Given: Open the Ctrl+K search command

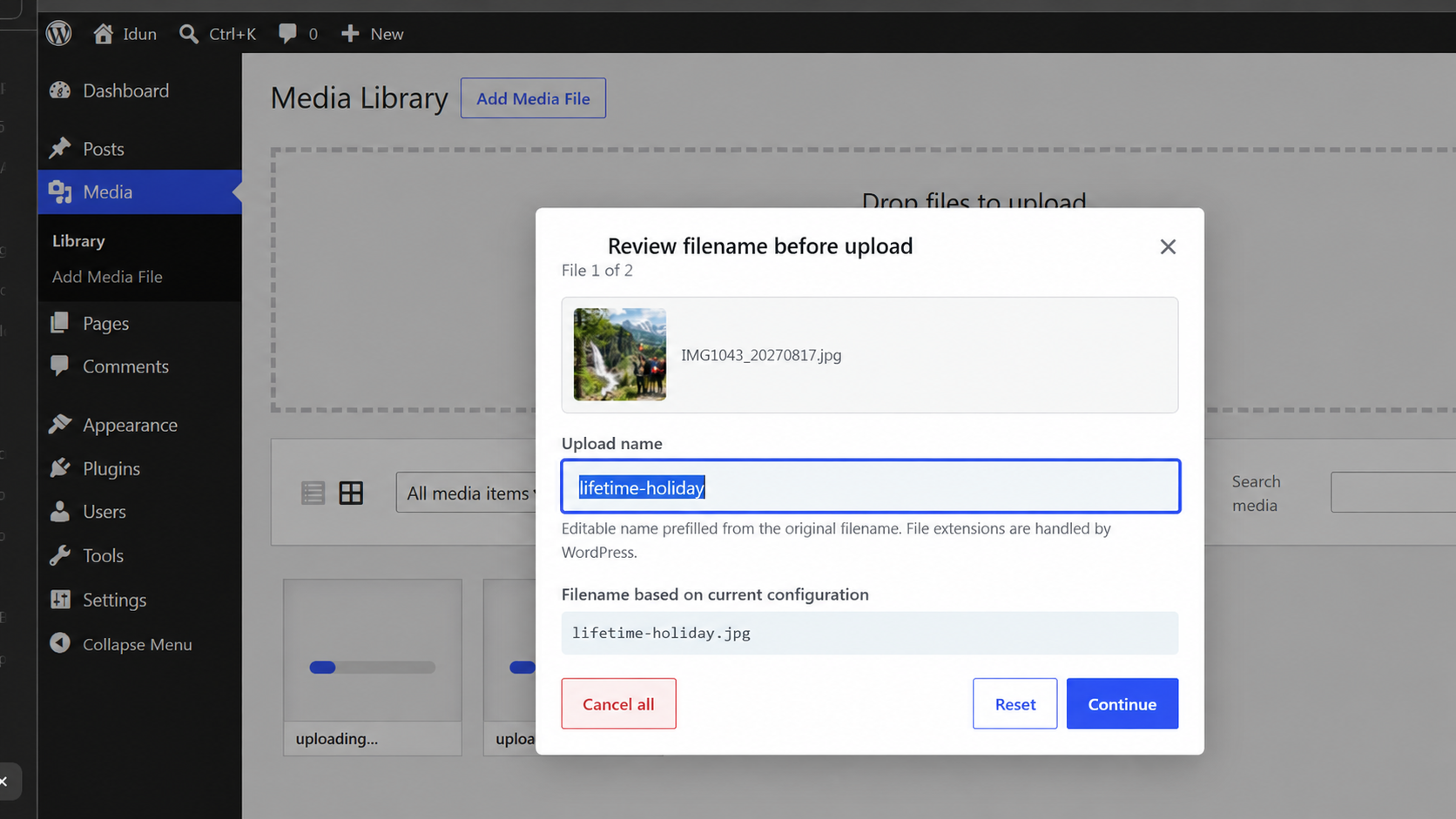Looking at the screenshot, I should 218,34.
